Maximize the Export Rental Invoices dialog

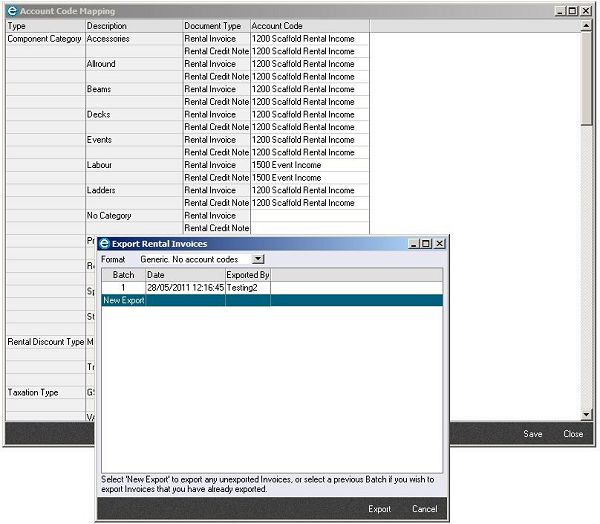(x=425, y=243)
